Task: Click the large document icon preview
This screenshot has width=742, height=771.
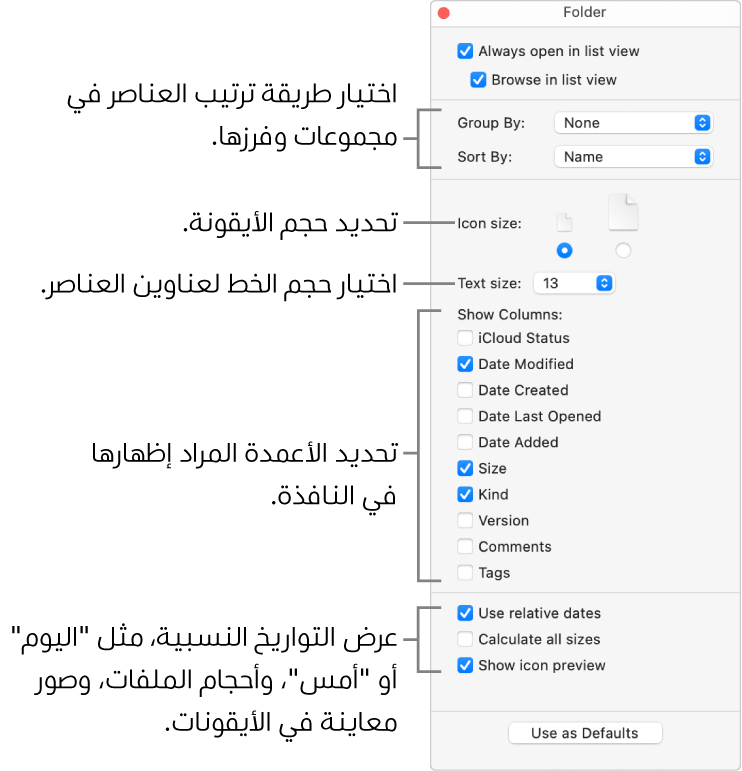Action: [623, 213]
